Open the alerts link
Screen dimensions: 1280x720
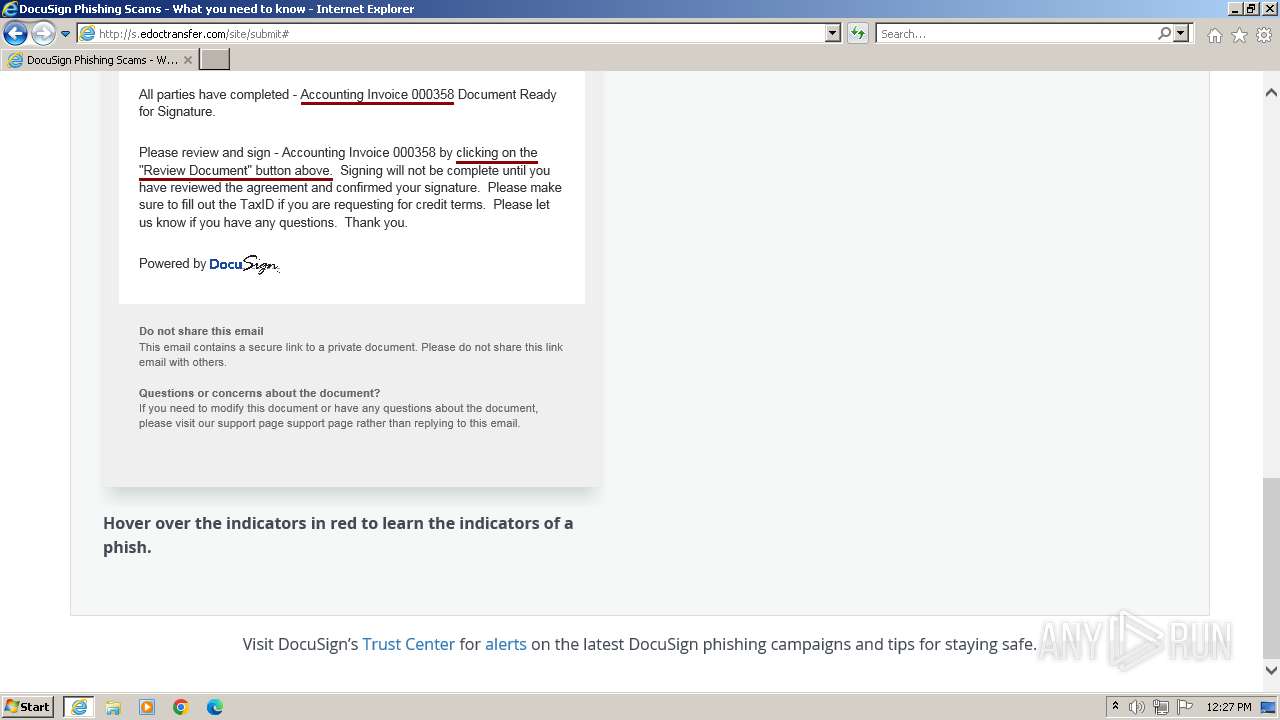506,644
